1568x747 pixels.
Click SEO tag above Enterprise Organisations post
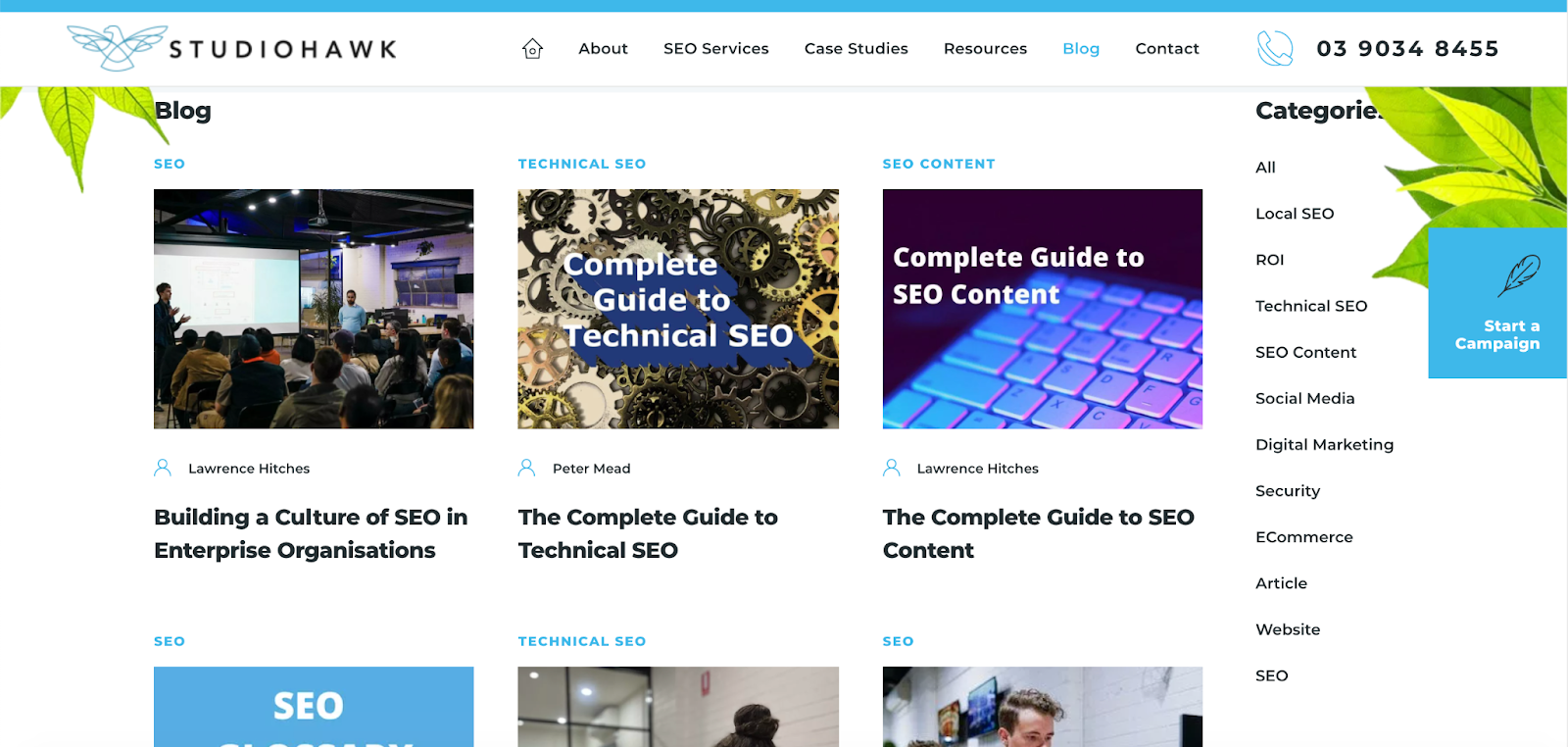pyautogui.click(x=170, y=164)
